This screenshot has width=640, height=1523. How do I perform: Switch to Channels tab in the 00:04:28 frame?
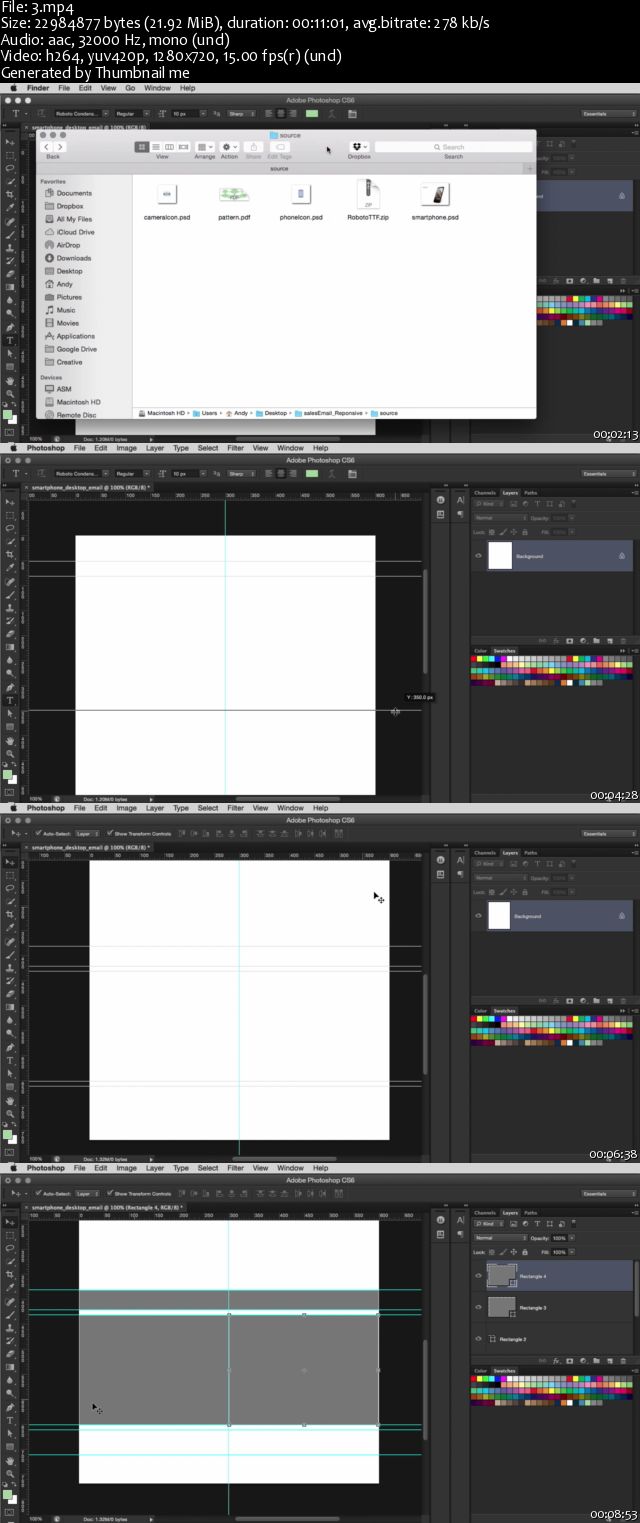485,492
